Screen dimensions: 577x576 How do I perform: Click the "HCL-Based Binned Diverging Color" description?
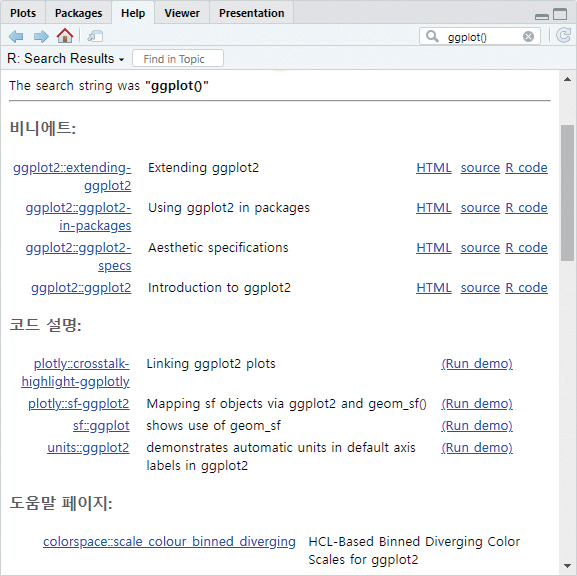[414, 542]
